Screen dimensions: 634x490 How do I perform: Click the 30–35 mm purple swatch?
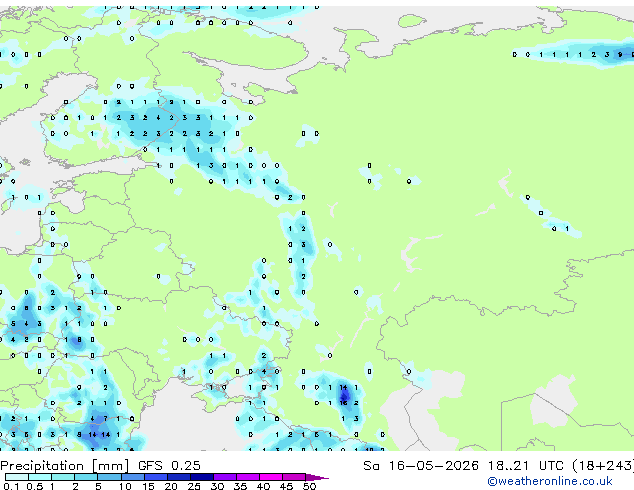(225, 477)
